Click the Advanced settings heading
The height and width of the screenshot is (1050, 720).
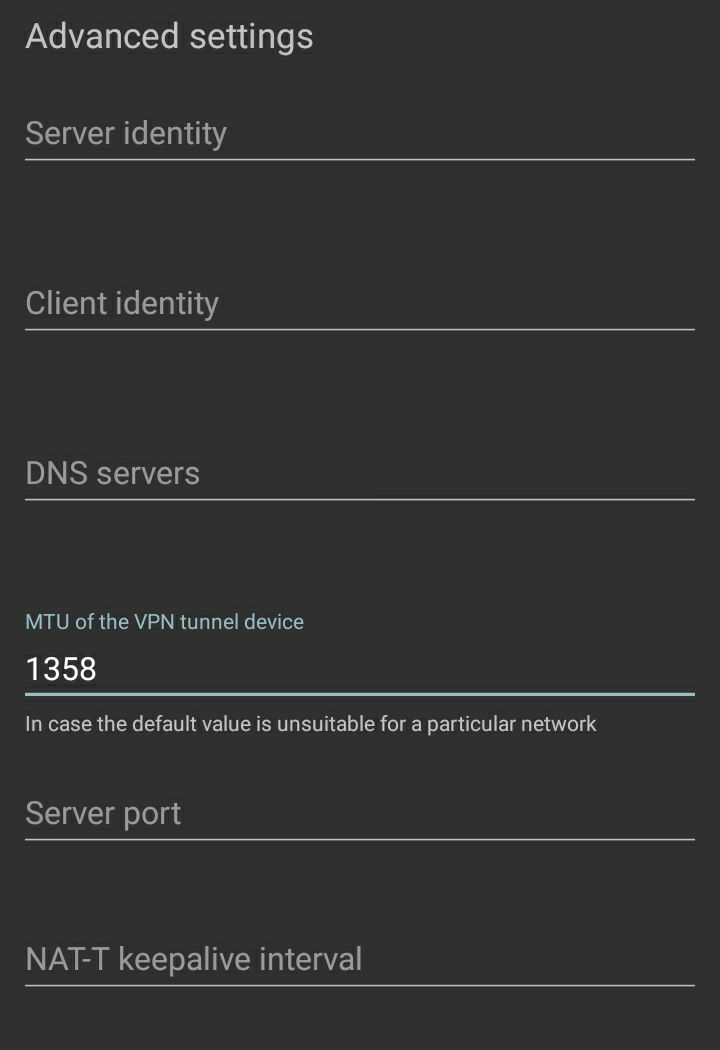[x=169, y=37]
